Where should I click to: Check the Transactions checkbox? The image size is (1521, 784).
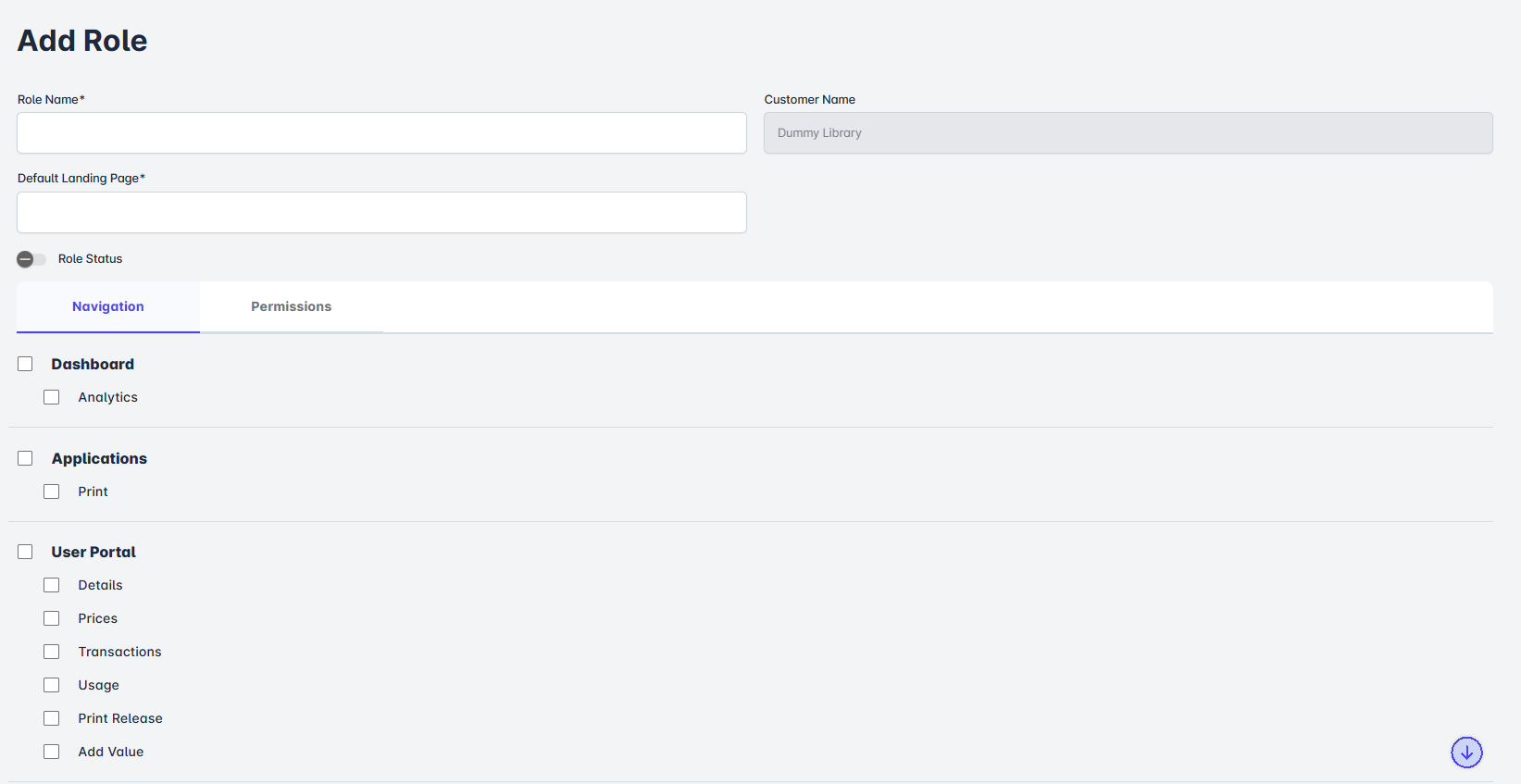click(x=52, y=652)
